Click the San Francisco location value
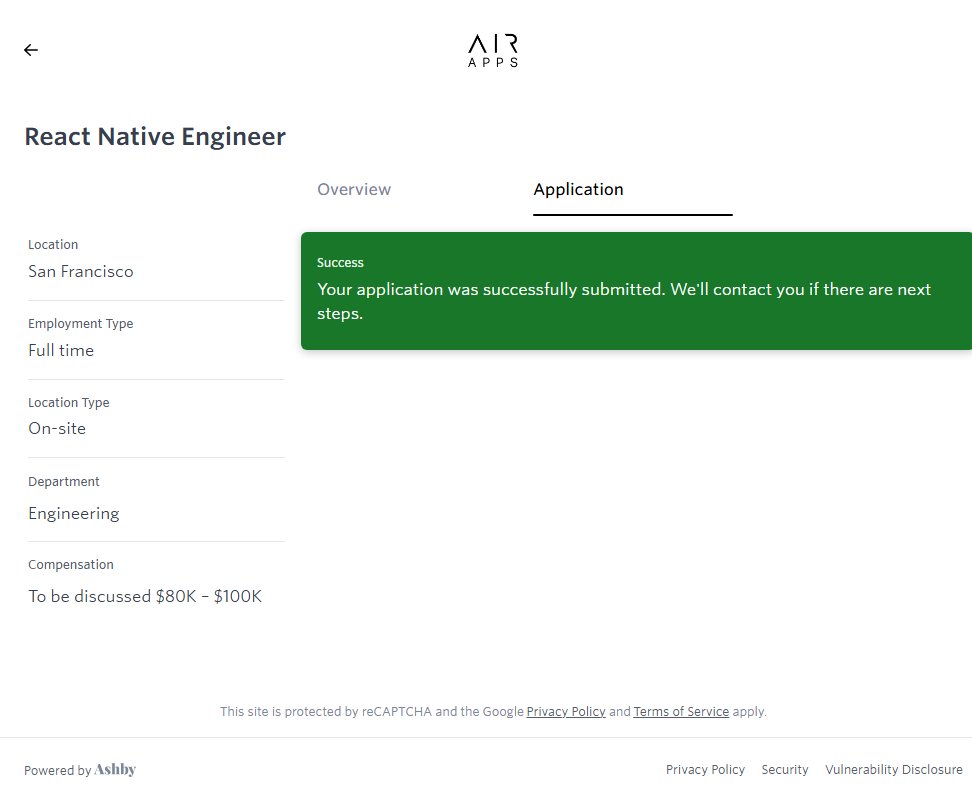The image size is (972, 804). coord(80,272)
